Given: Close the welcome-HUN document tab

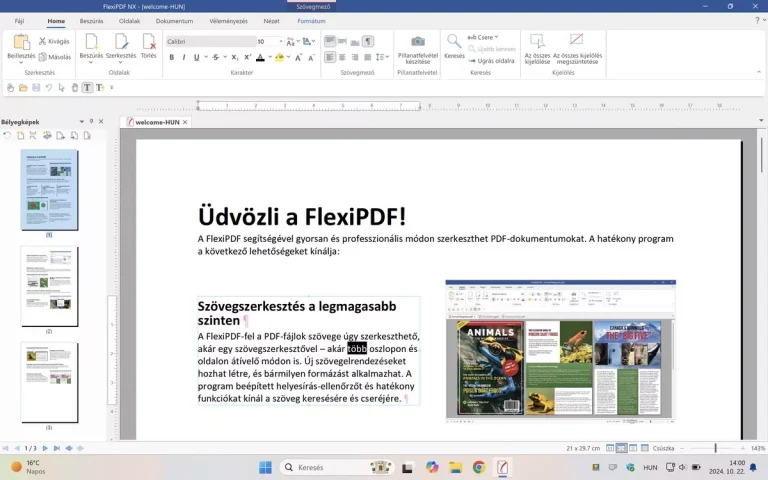Looking at the screenshot, I should tap(185, 122).
